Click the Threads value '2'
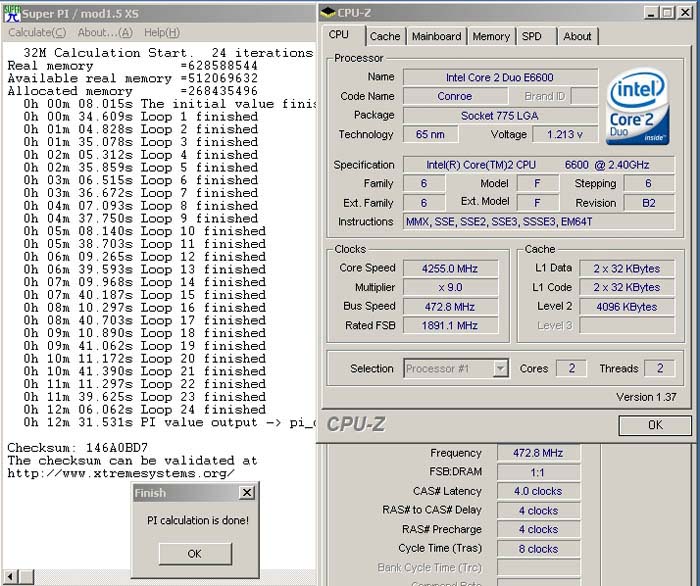The height and width of the screenshot is (586, 700). pyautogui.click(x=659, y=368)
